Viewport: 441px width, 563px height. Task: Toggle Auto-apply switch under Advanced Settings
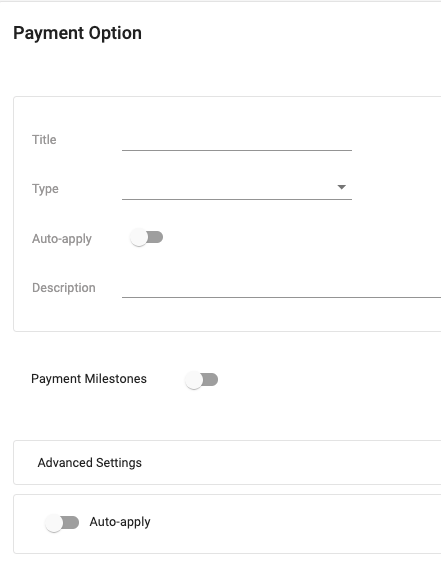pyautogui.click(x=62, y=523)
